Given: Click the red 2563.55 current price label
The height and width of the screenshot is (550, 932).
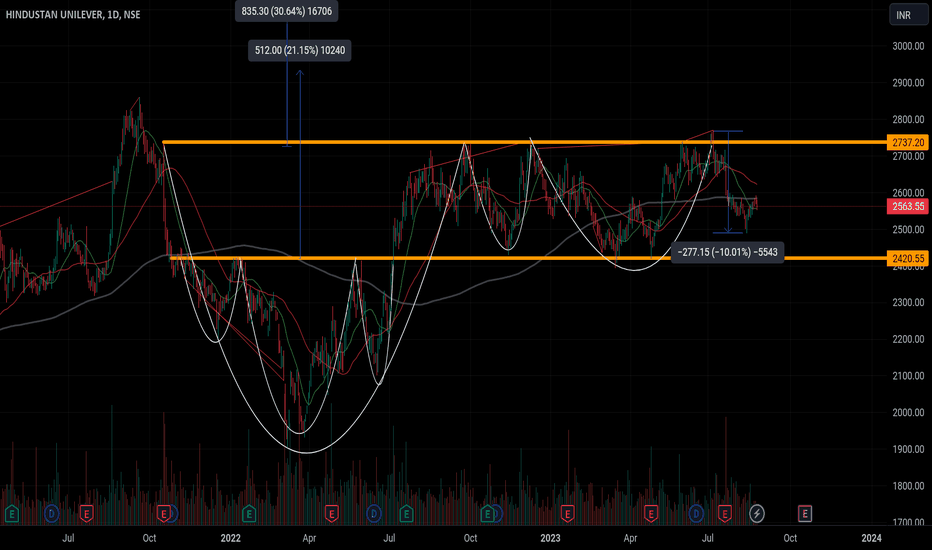Looking at the screenshot, I should [908, 206].
